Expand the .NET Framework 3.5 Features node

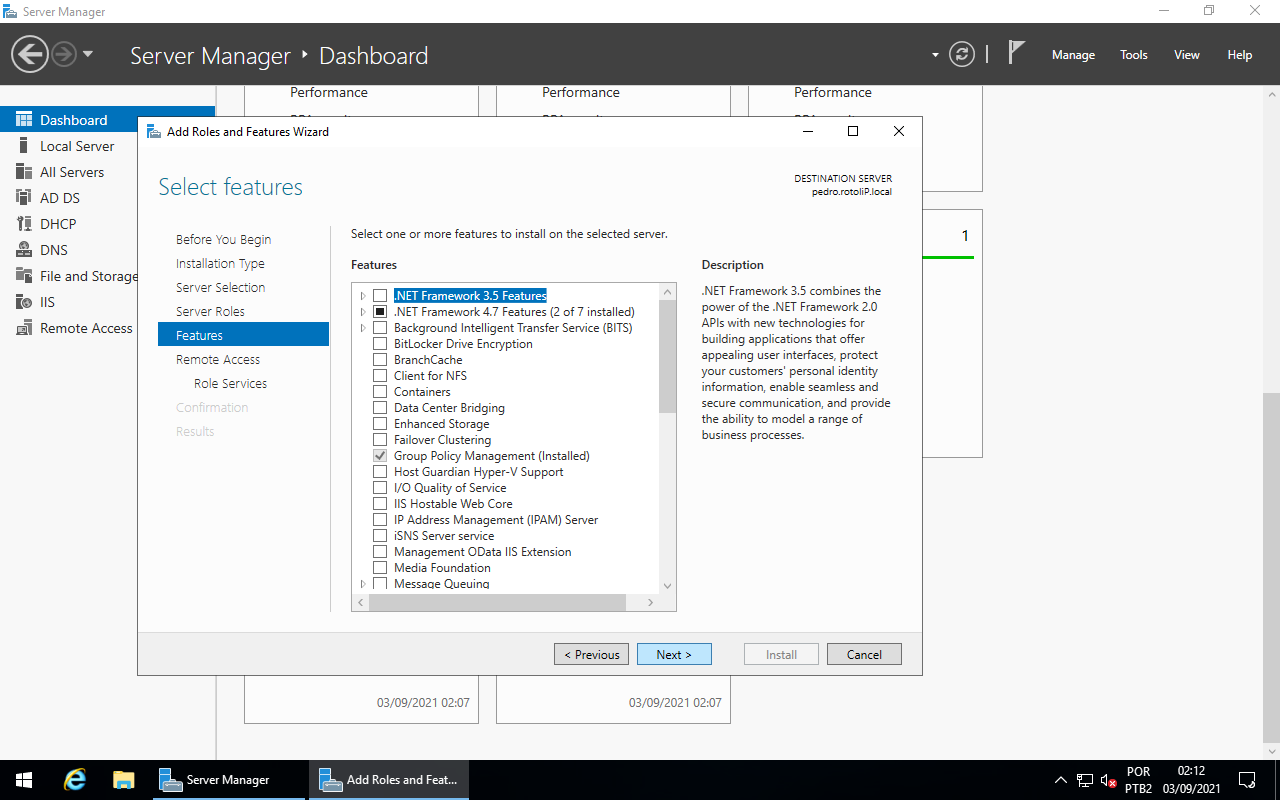pyautogui.click(x=363, y=296)
